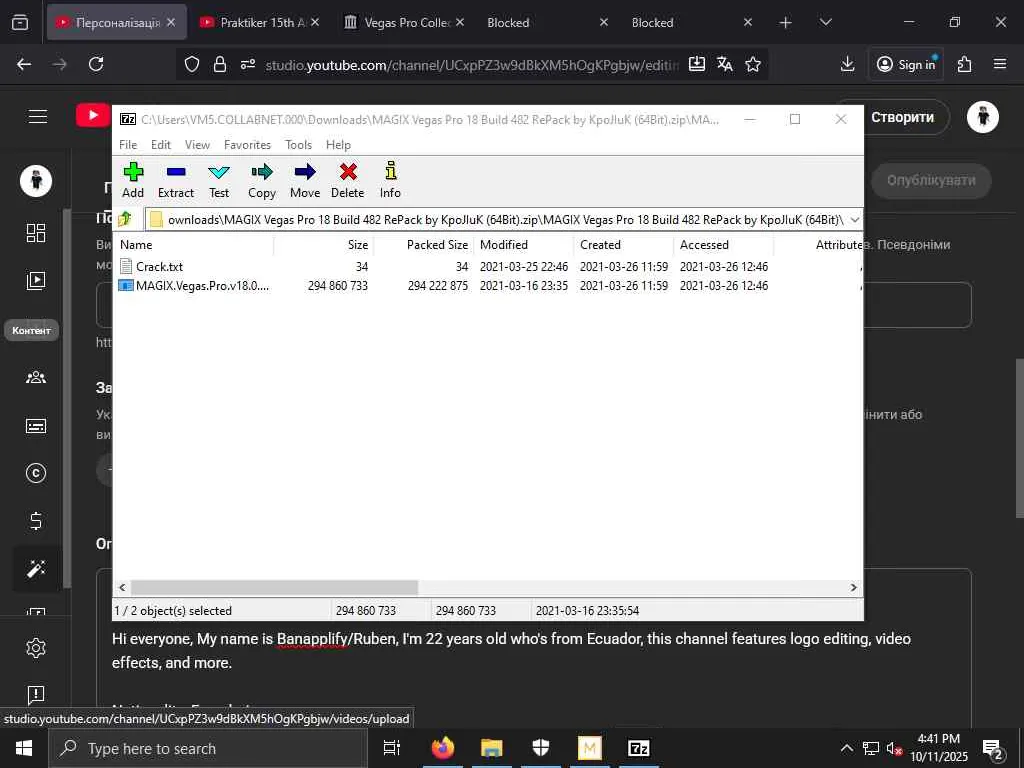Click the site padlock icon
Screen dimensions: 1024x768
tap(220, 64)
